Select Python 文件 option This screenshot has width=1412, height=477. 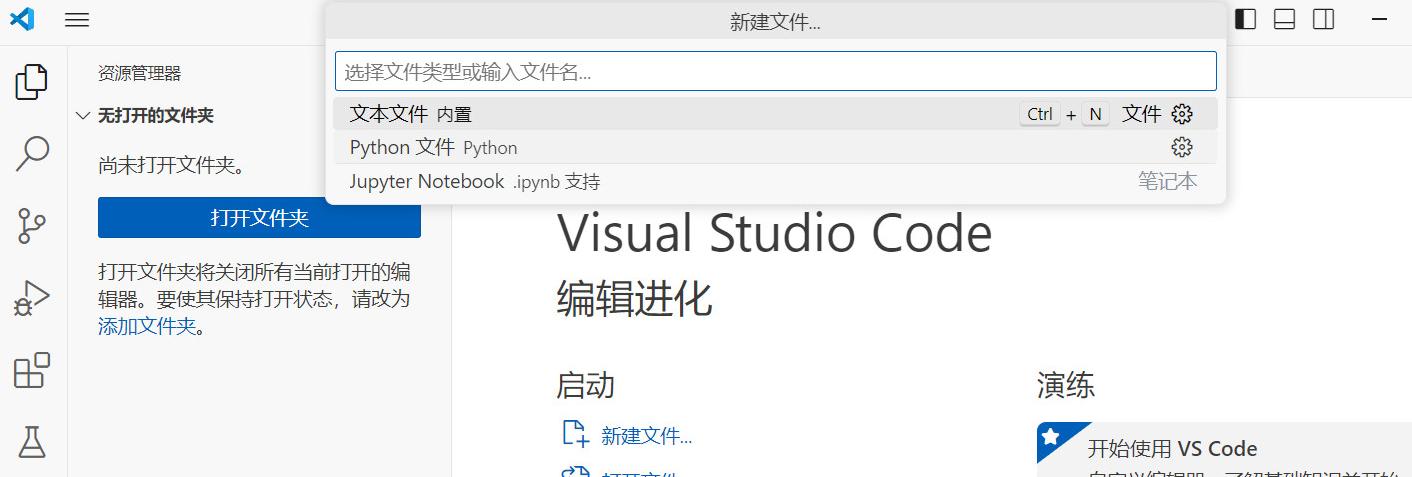click(x=775, y=147)
